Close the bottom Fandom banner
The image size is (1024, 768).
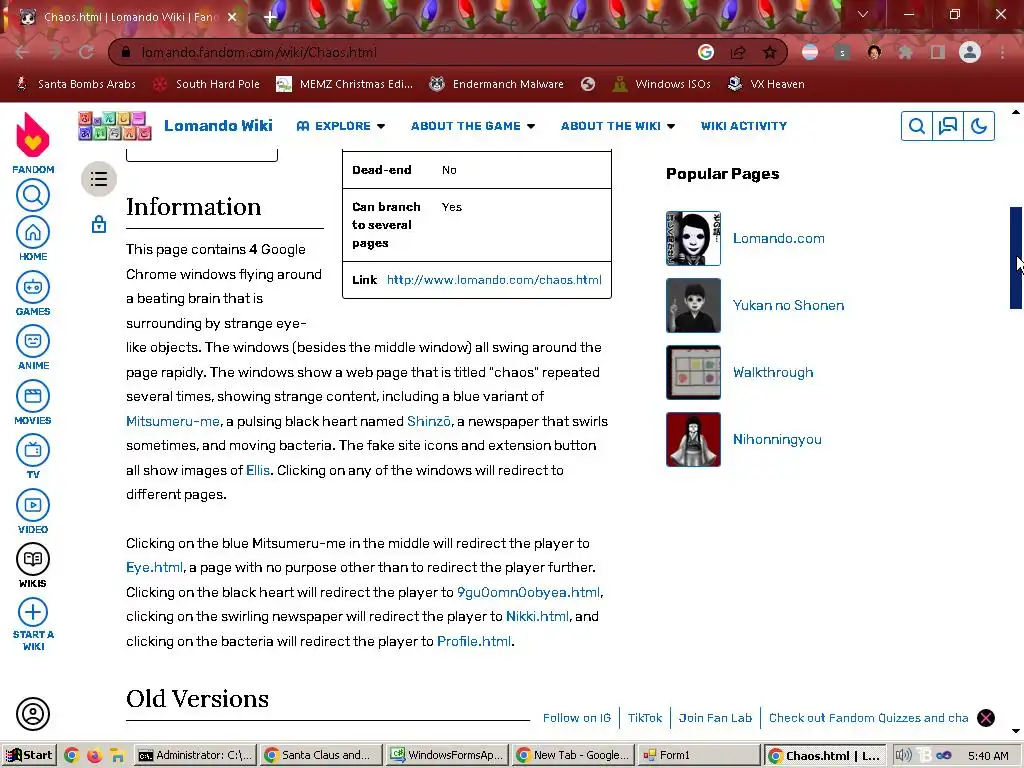[986, 718]
